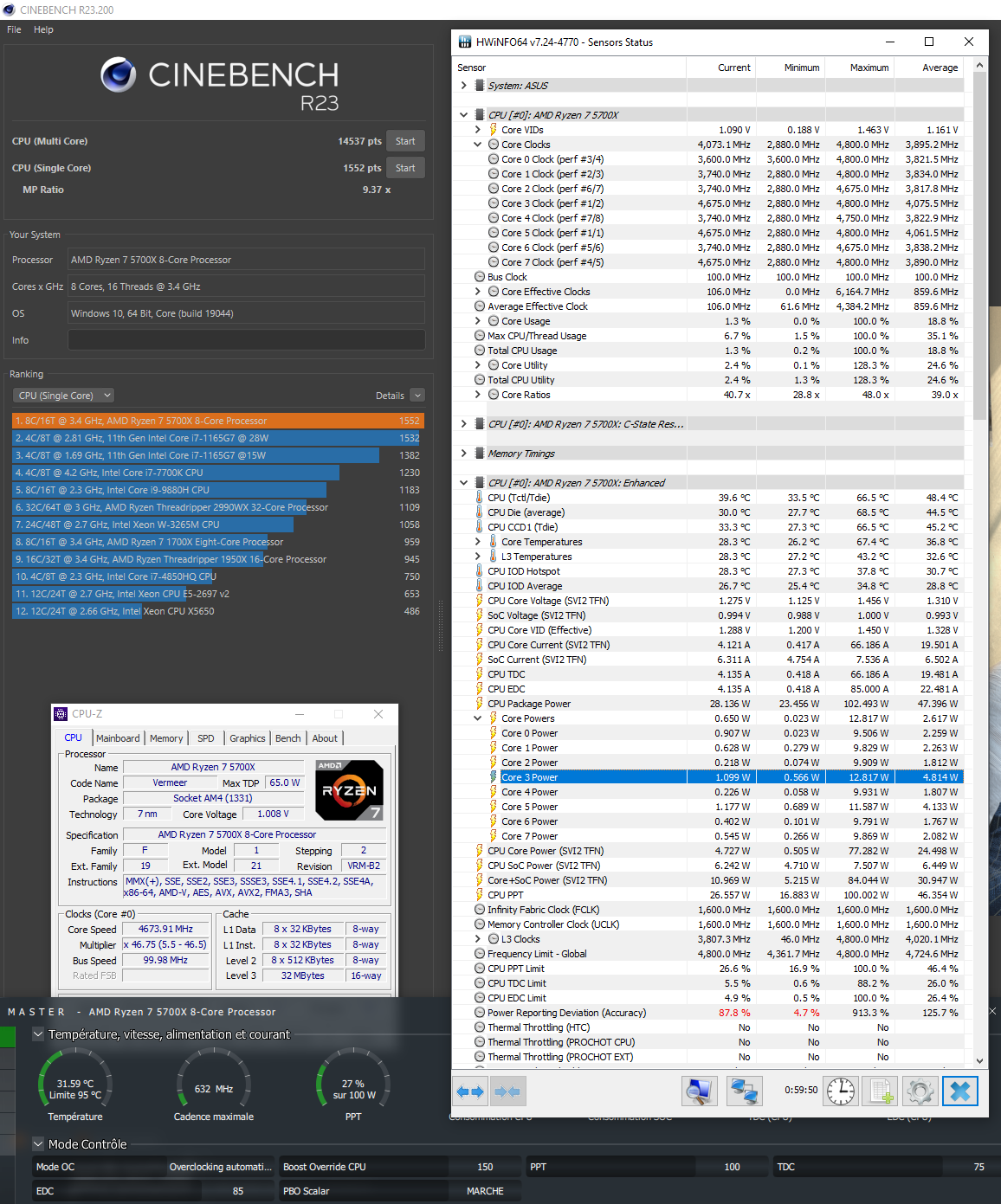Click the Cinebench sphere logo
Screen dimensions: 1001x1204
(x=118, y=75)
